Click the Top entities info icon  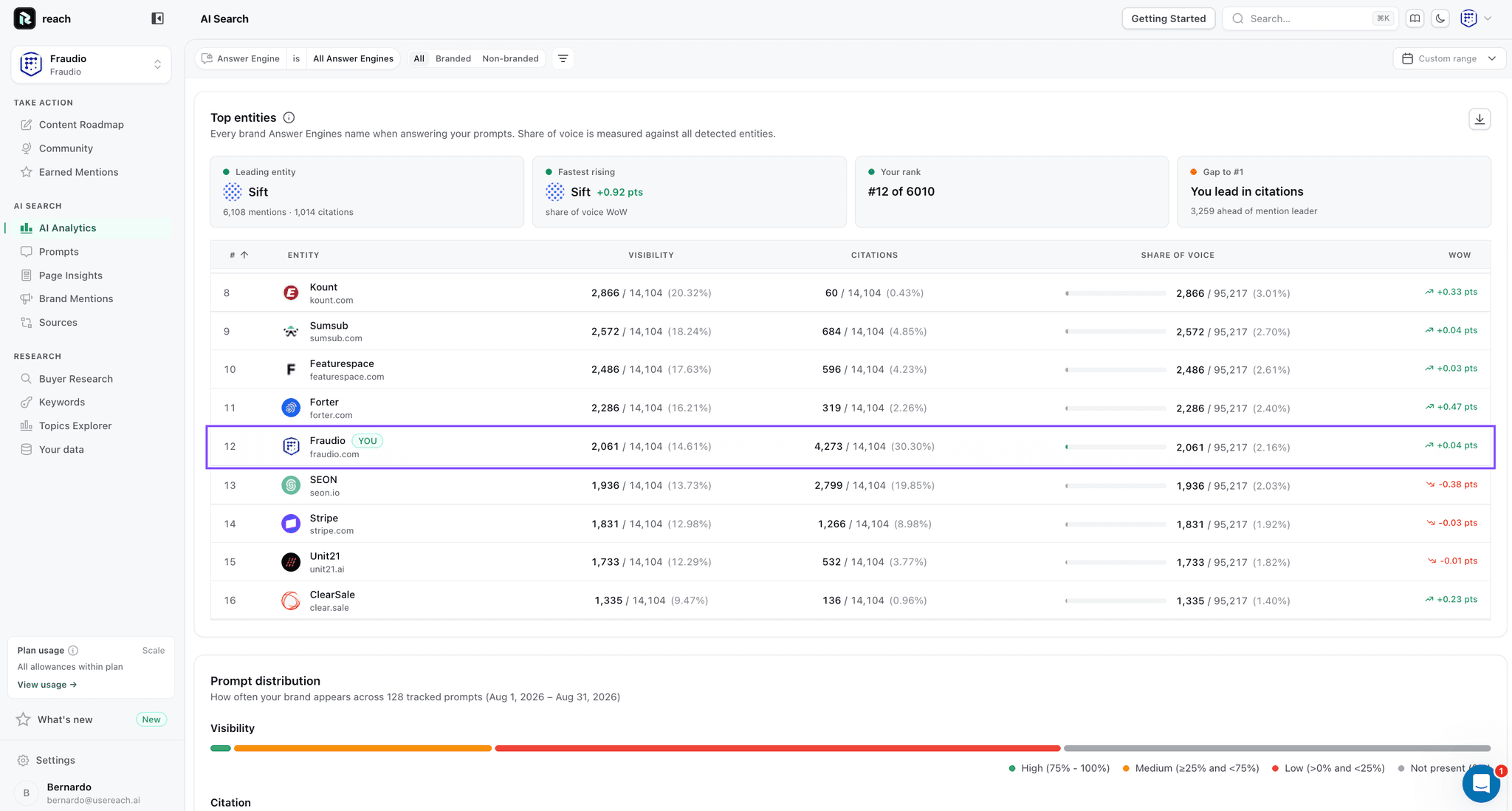click(x=289, y=117)
